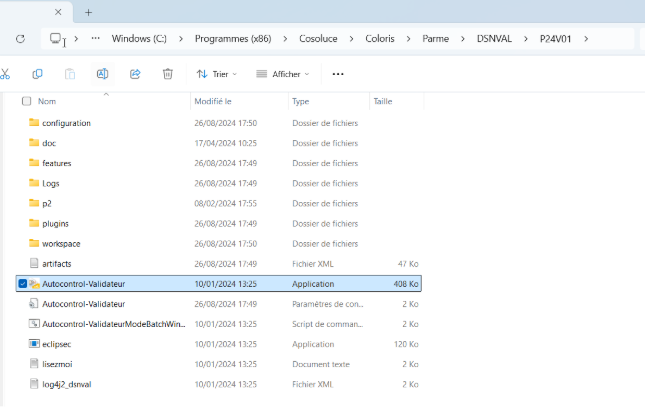Click the Rename icon in toolbar

(x=102, y=74)
